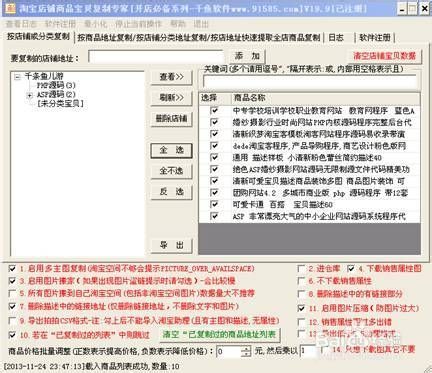Click the 反选 button

pos(171,192)
